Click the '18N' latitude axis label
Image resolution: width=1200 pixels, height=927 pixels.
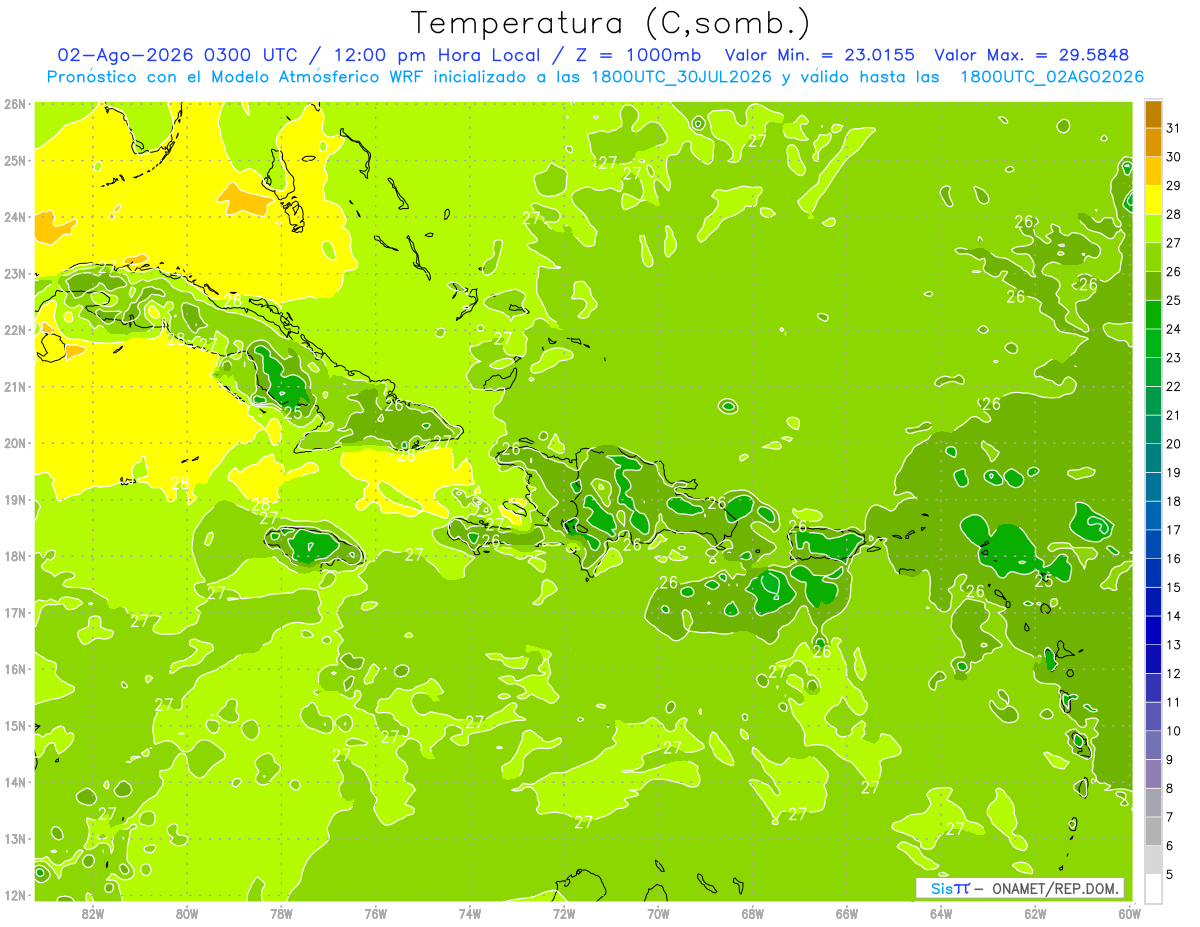pos(15,556)
